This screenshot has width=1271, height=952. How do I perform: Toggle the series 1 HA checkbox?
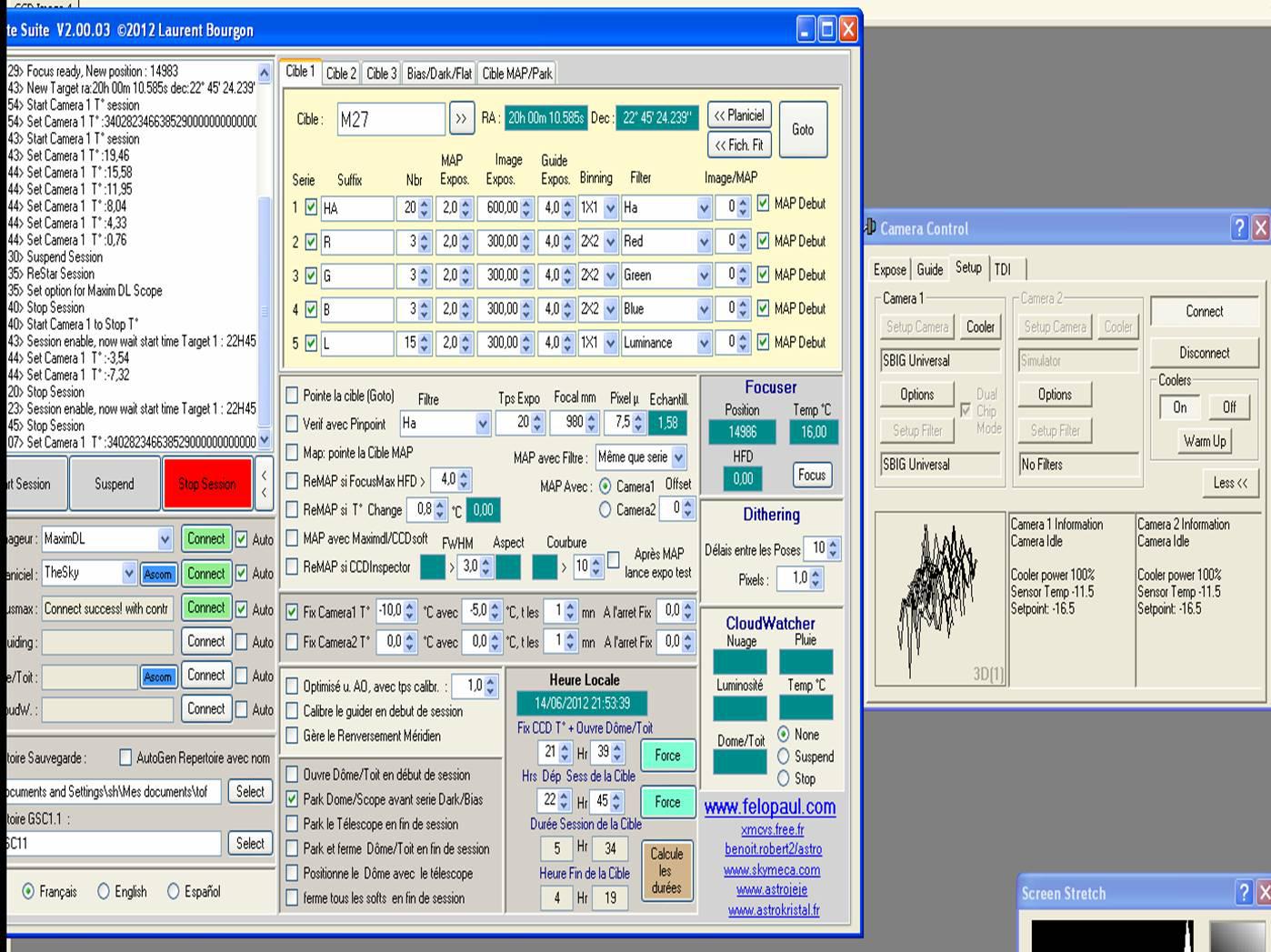click(311, 207)
